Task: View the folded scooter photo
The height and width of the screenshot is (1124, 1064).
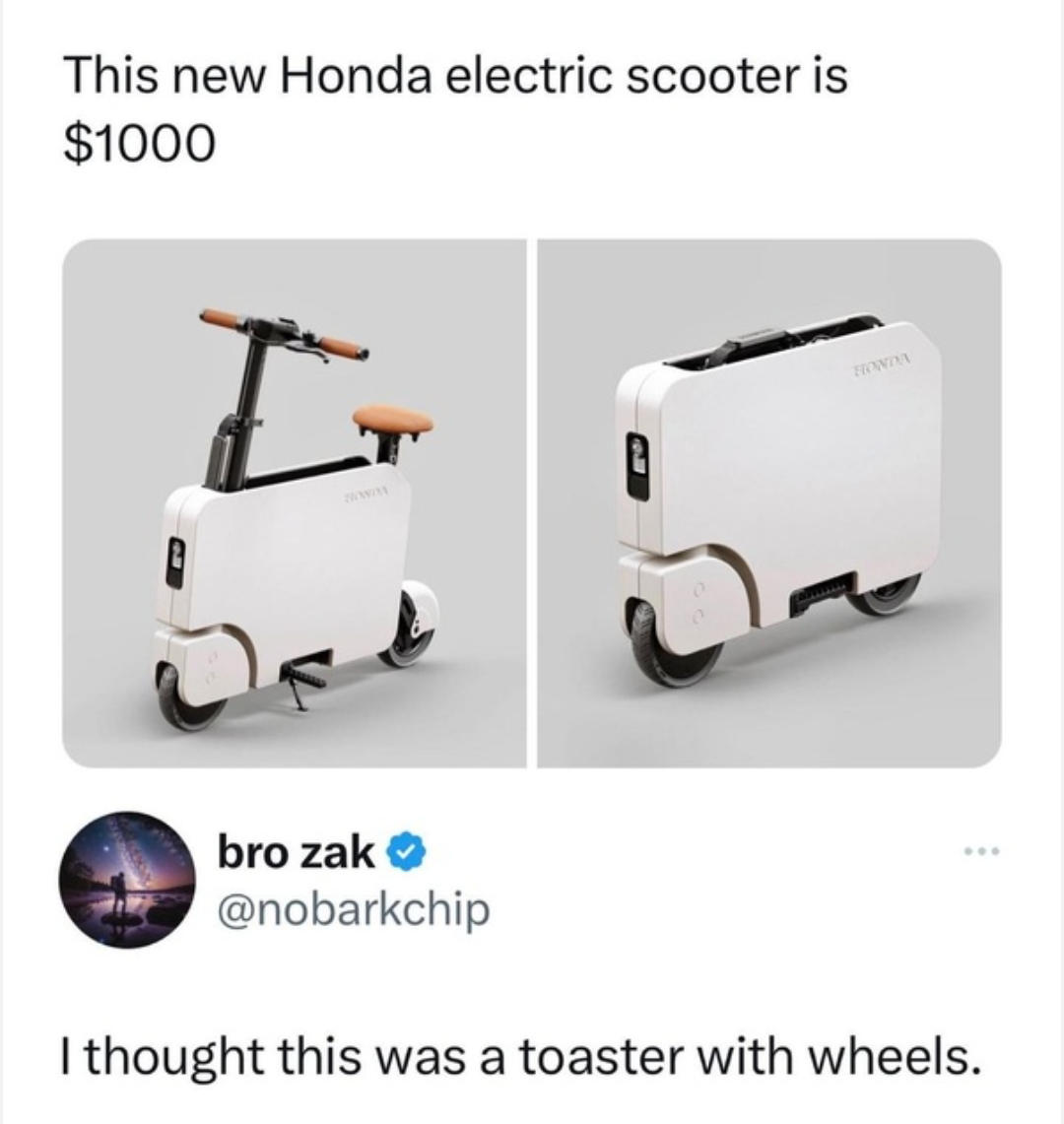Action: pos(769,503)
